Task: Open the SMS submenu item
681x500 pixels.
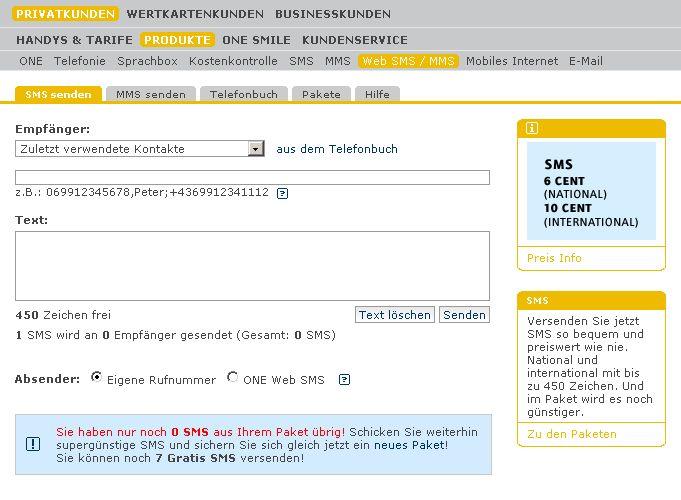Action: click(x=301, y=61)
